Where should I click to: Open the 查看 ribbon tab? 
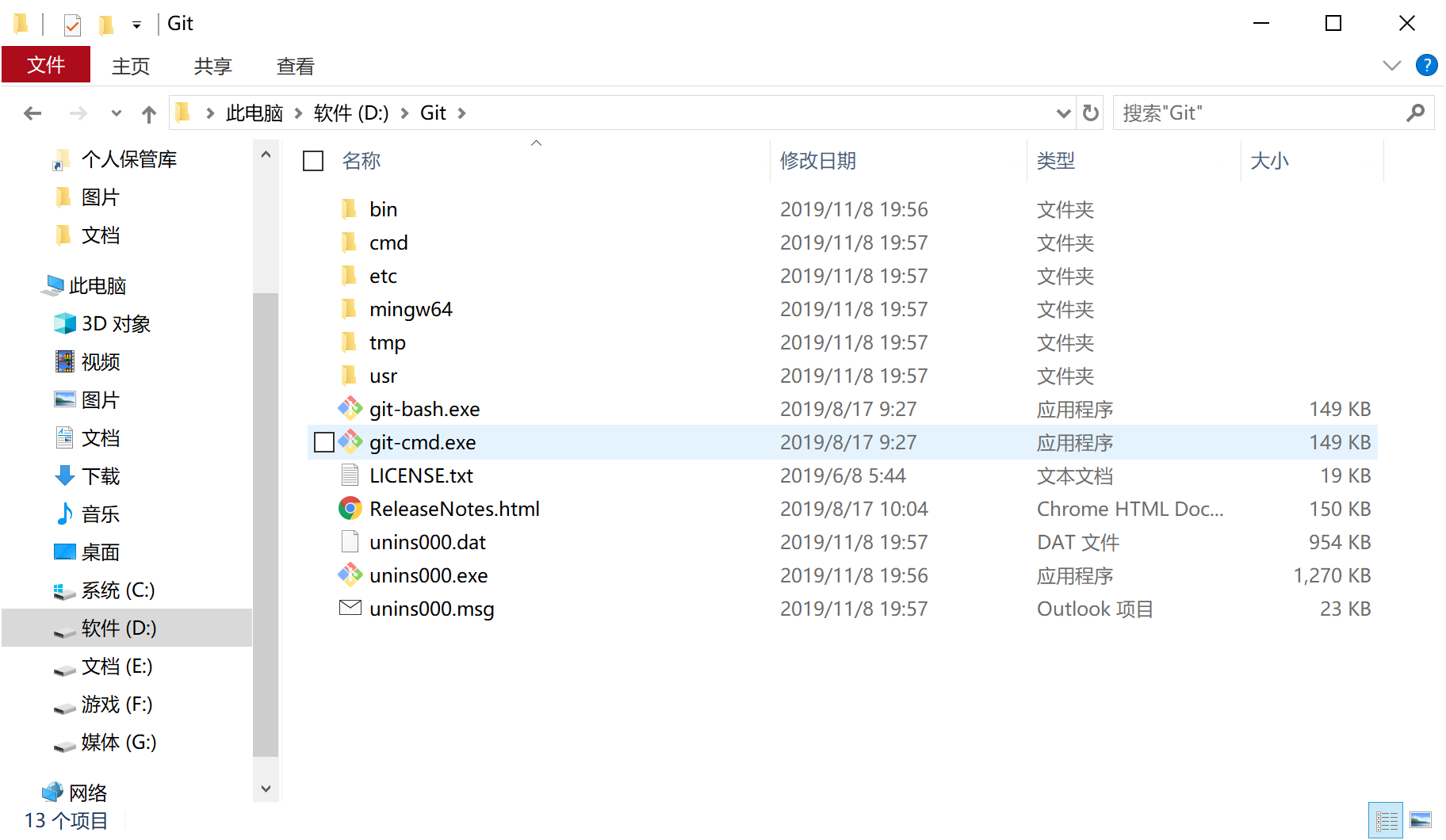click(x=296, y=66)
